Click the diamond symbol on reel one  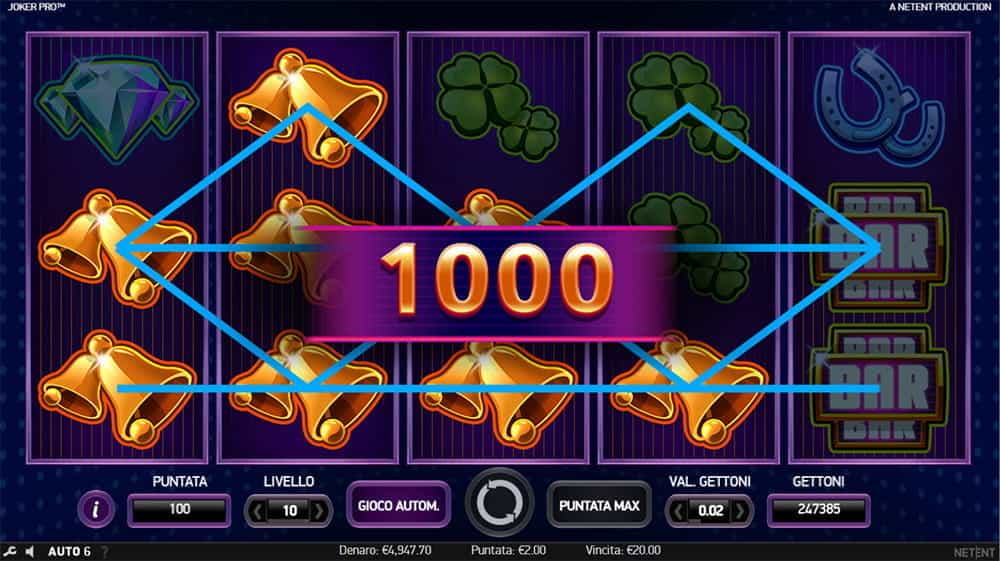point(117,108)
